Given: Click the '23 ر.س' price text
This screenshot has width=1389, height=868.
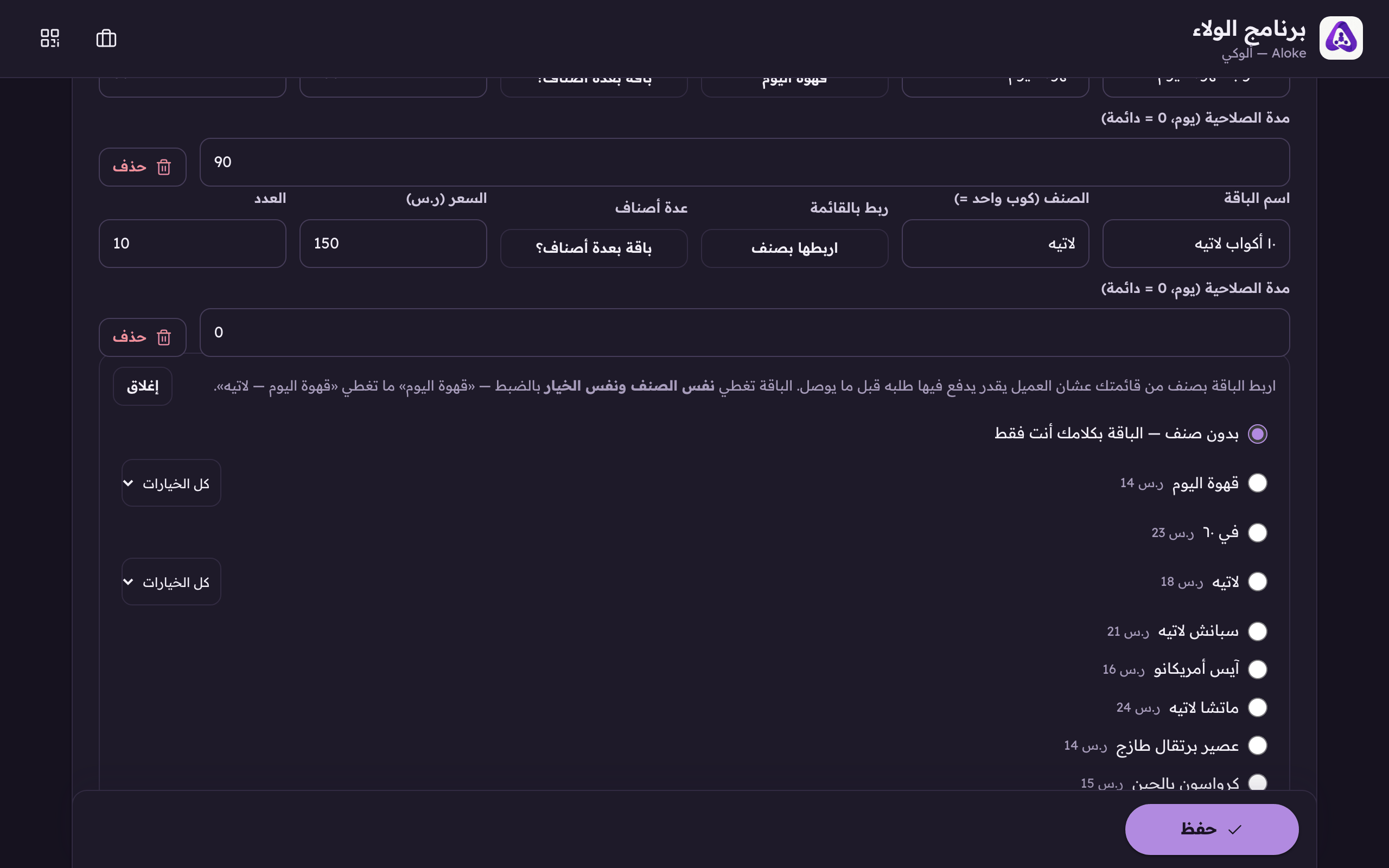Looking at the screenshot, I should tap(1173, 533).
